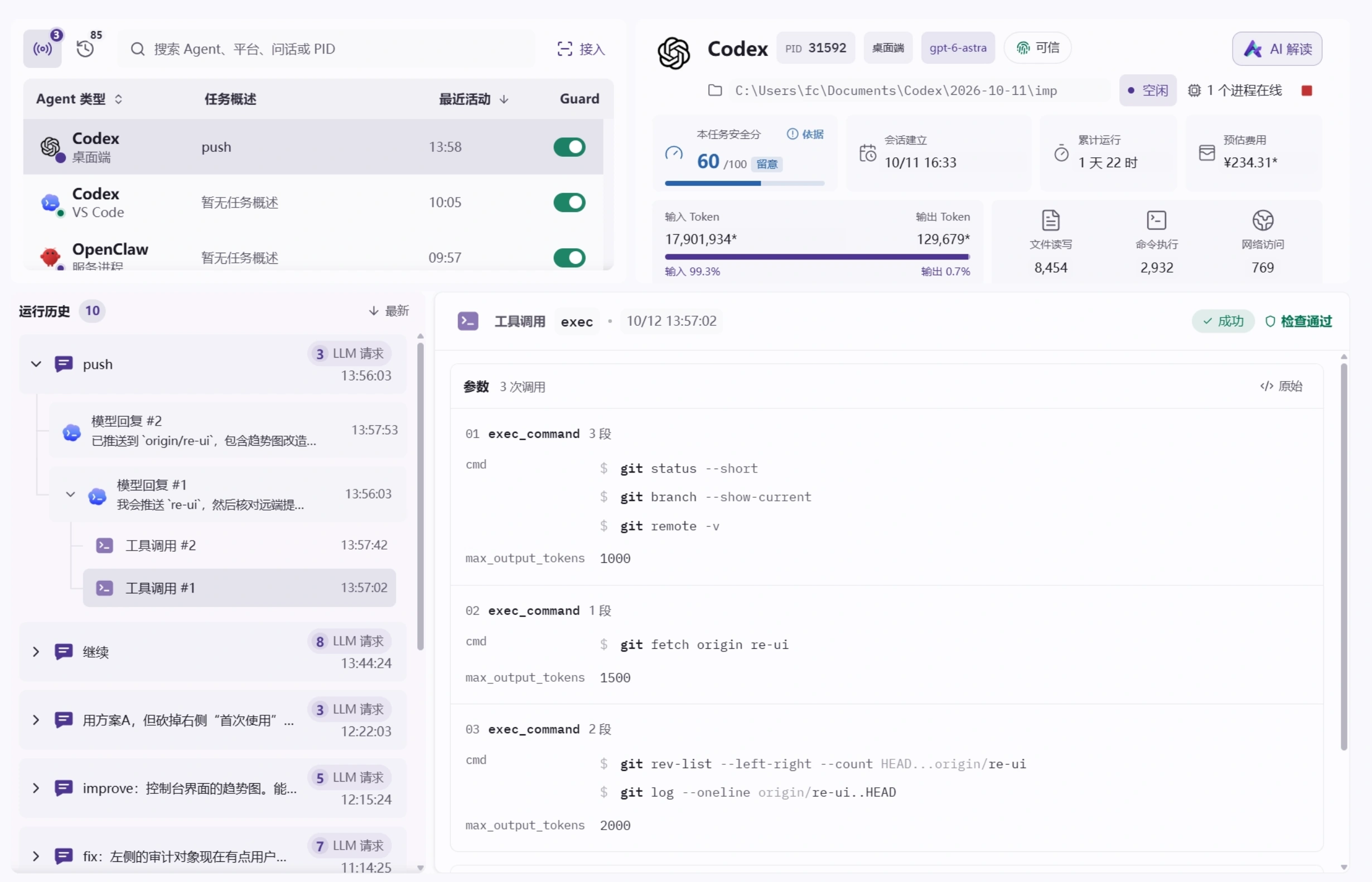Click the process chip icon for 1 个进程在线
Image resolution: width=1372 pixels, height=882 pixels.
click(x=1194, y=90)
